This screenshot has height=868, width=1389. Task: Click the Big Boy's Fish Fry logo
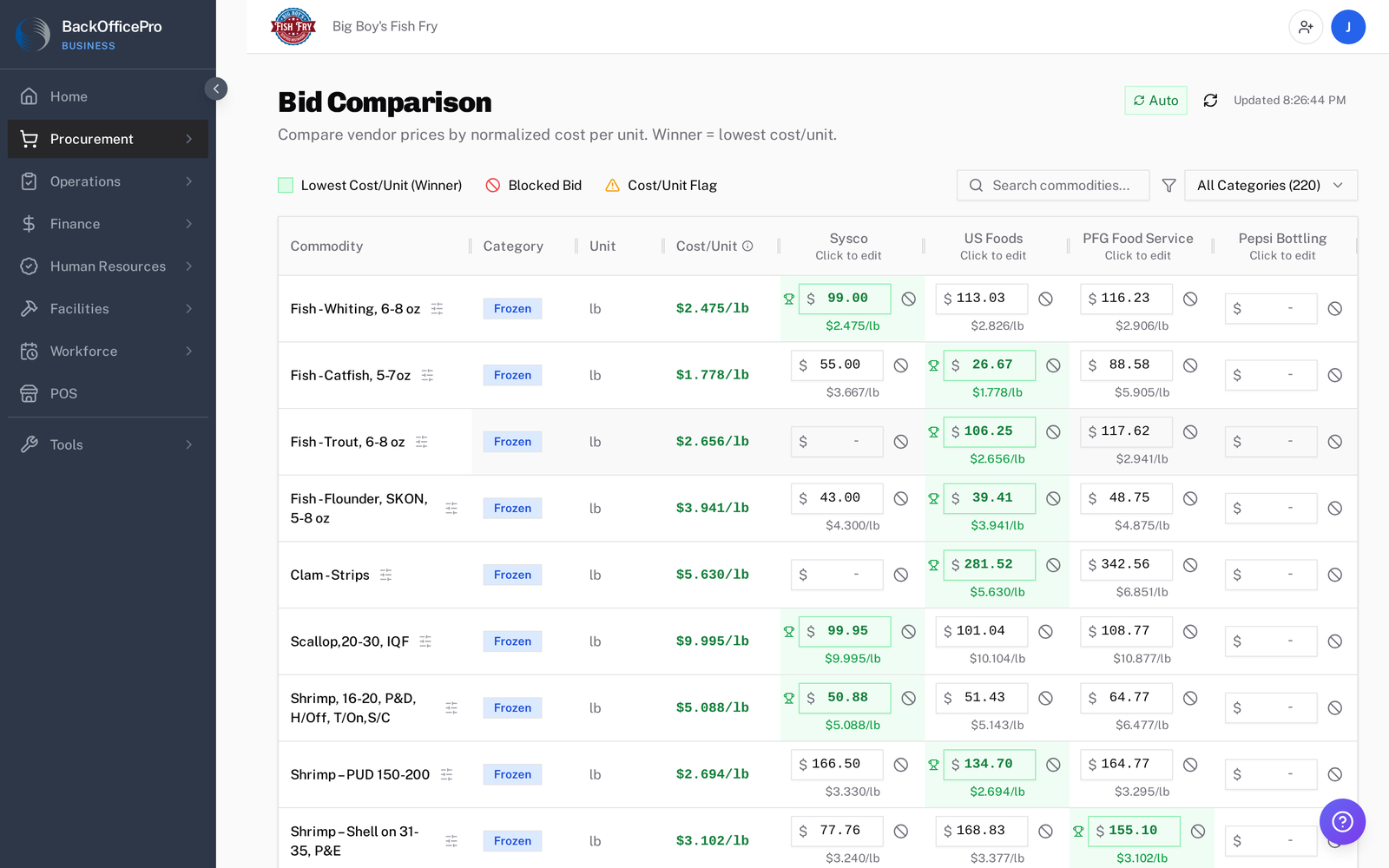tap(293, 27)
